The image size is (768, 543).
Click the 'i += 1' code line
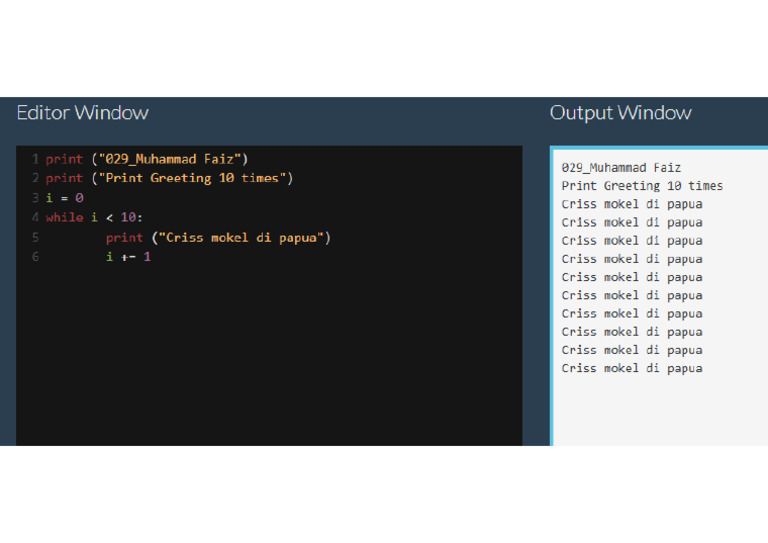[x=128, y=257]
